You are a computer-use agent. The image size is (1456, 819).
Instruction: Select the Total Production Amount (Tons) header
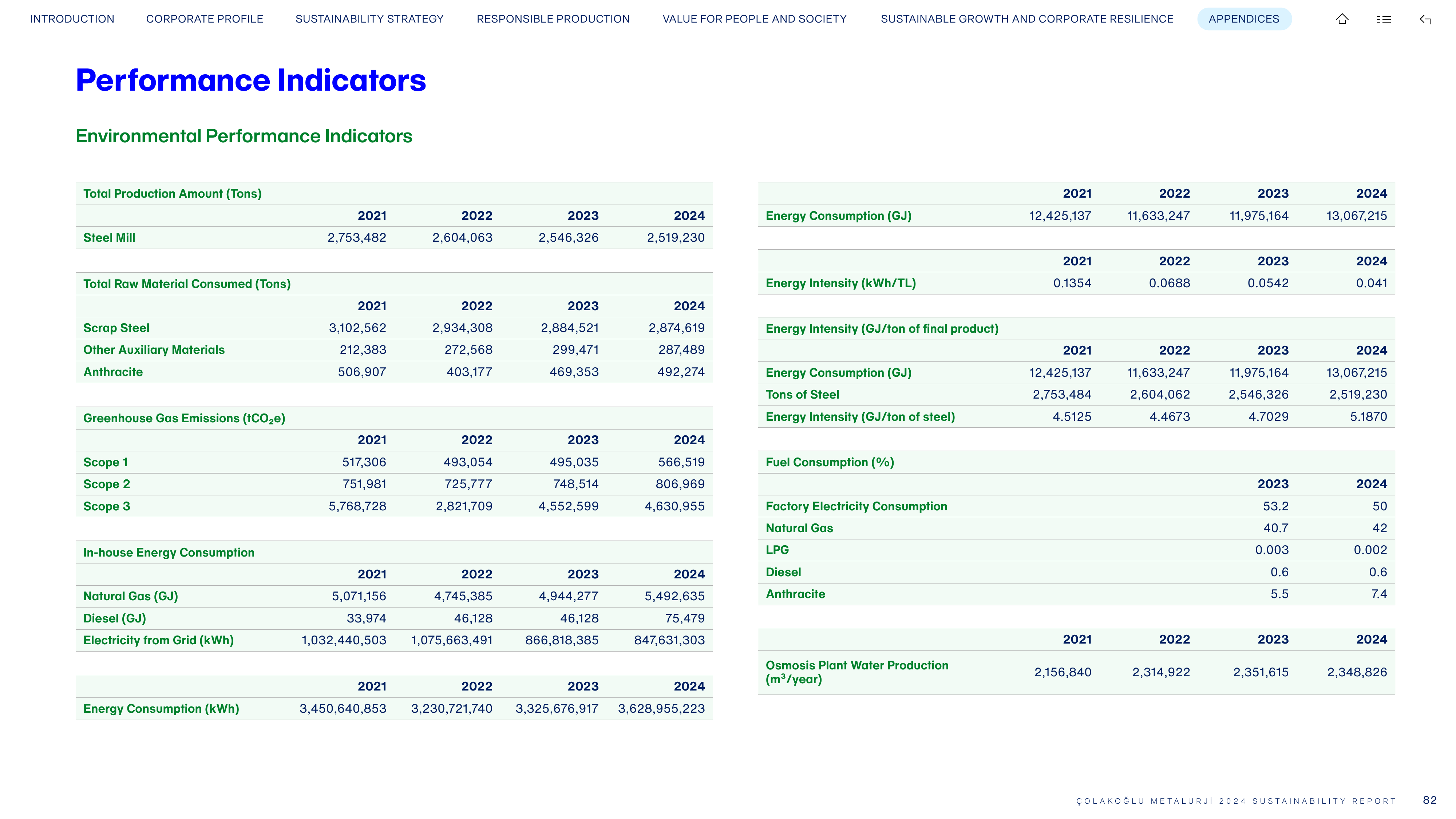pos(173,194)
